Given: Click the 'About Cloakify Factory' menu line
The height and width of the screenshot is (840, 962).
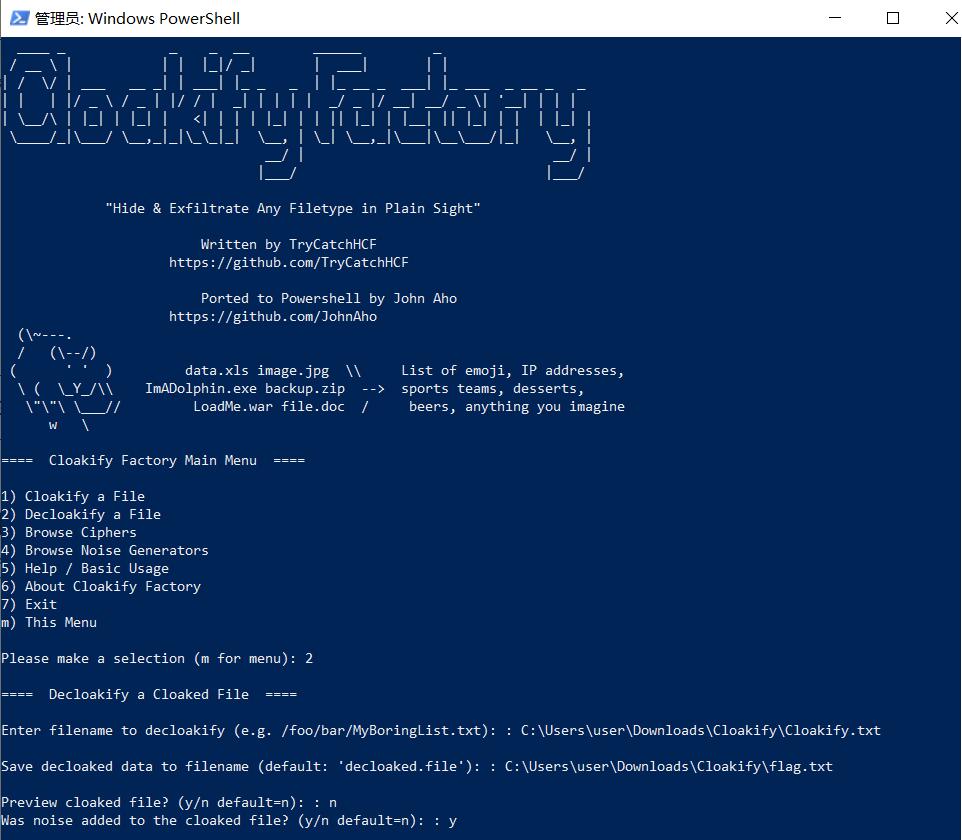Looking at the screenshot, I should (x=101, y=587).
